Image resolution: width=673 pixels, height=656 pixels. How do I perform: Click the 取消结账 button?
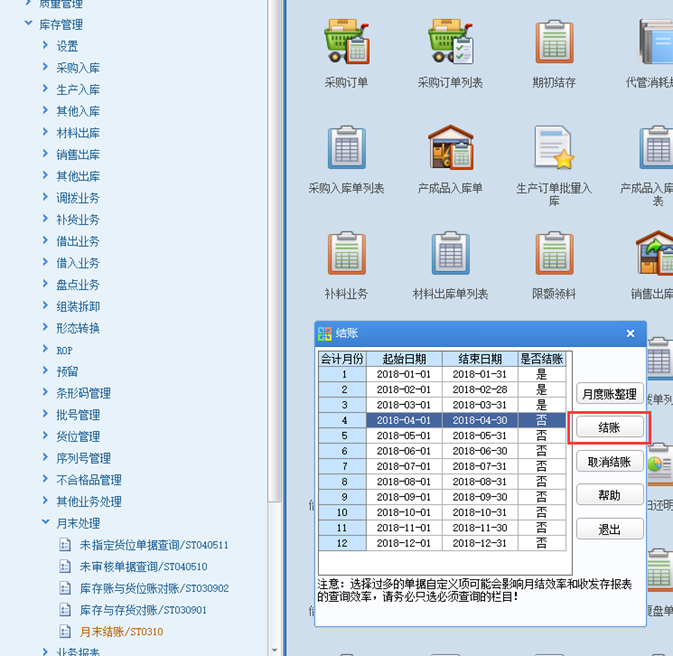tap(609, 462)
